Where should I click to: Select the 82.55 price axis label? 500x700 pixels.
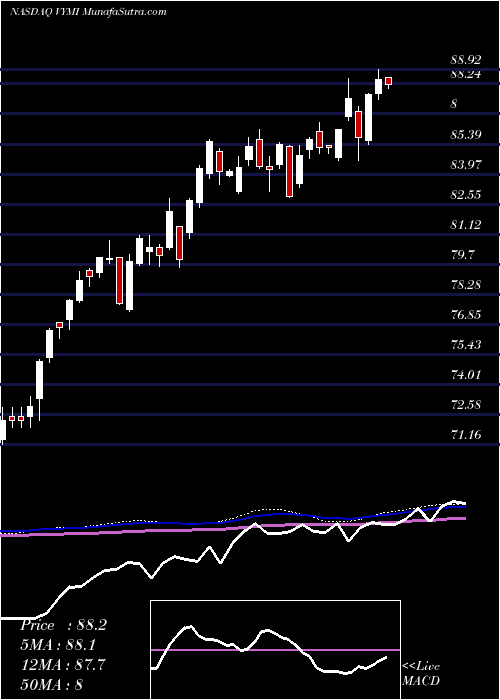pyautogui.click(x=466, y=195)
